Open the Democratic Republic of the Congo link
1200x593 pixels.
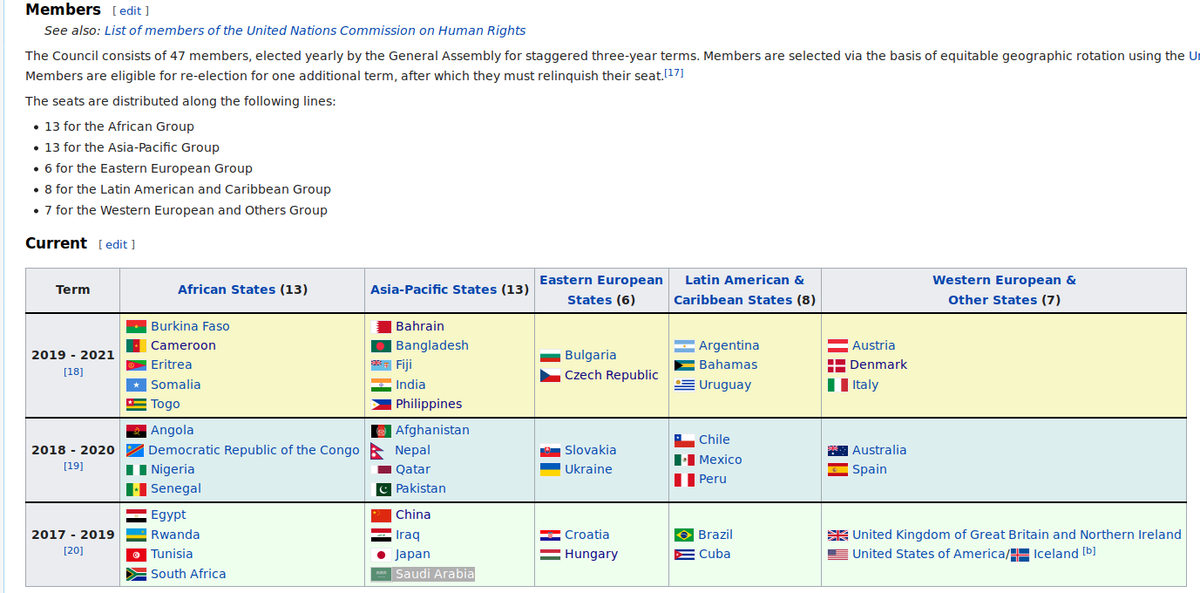tap(254, 450)
